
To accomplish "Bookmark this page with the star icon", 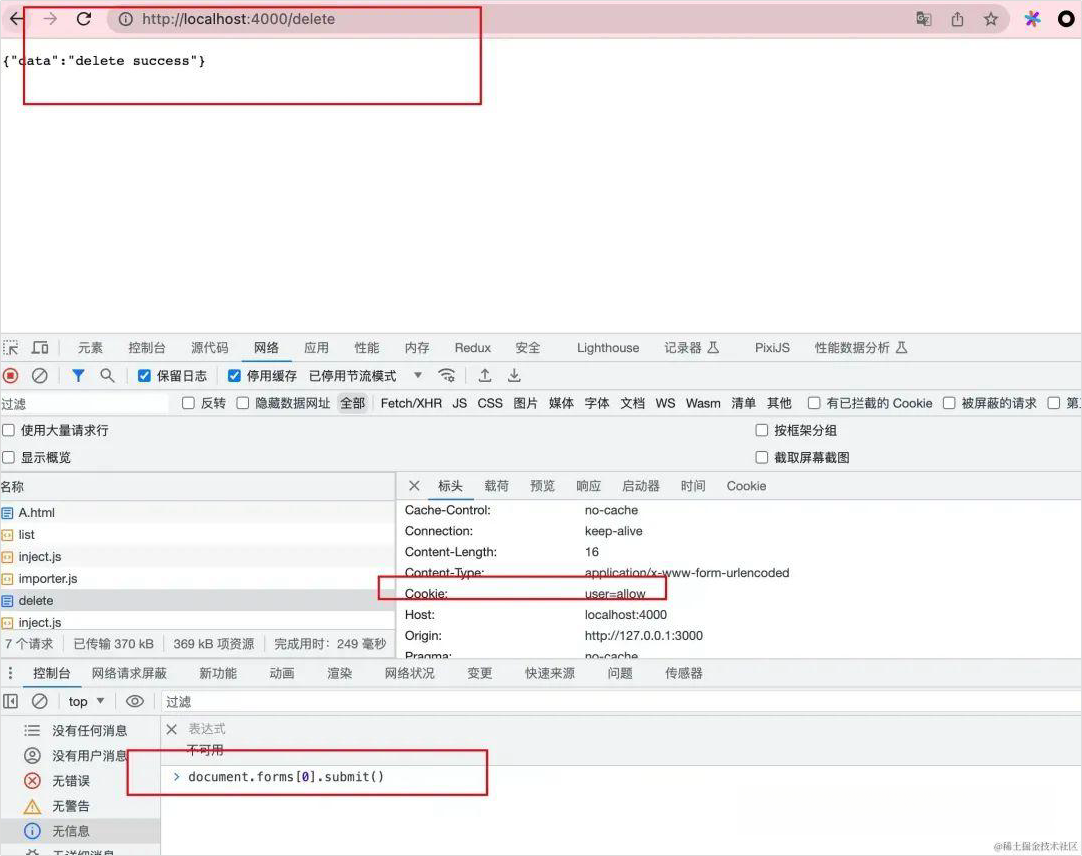I will 991,19.
